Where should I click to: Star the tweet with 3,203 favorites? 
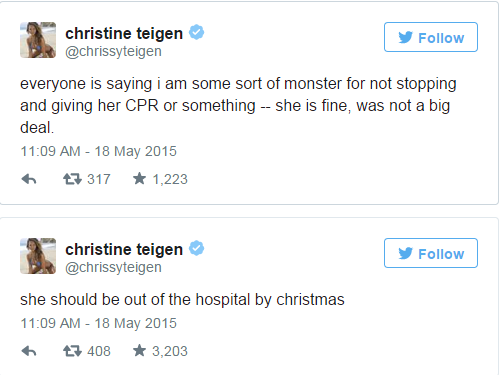pos(139,351)
